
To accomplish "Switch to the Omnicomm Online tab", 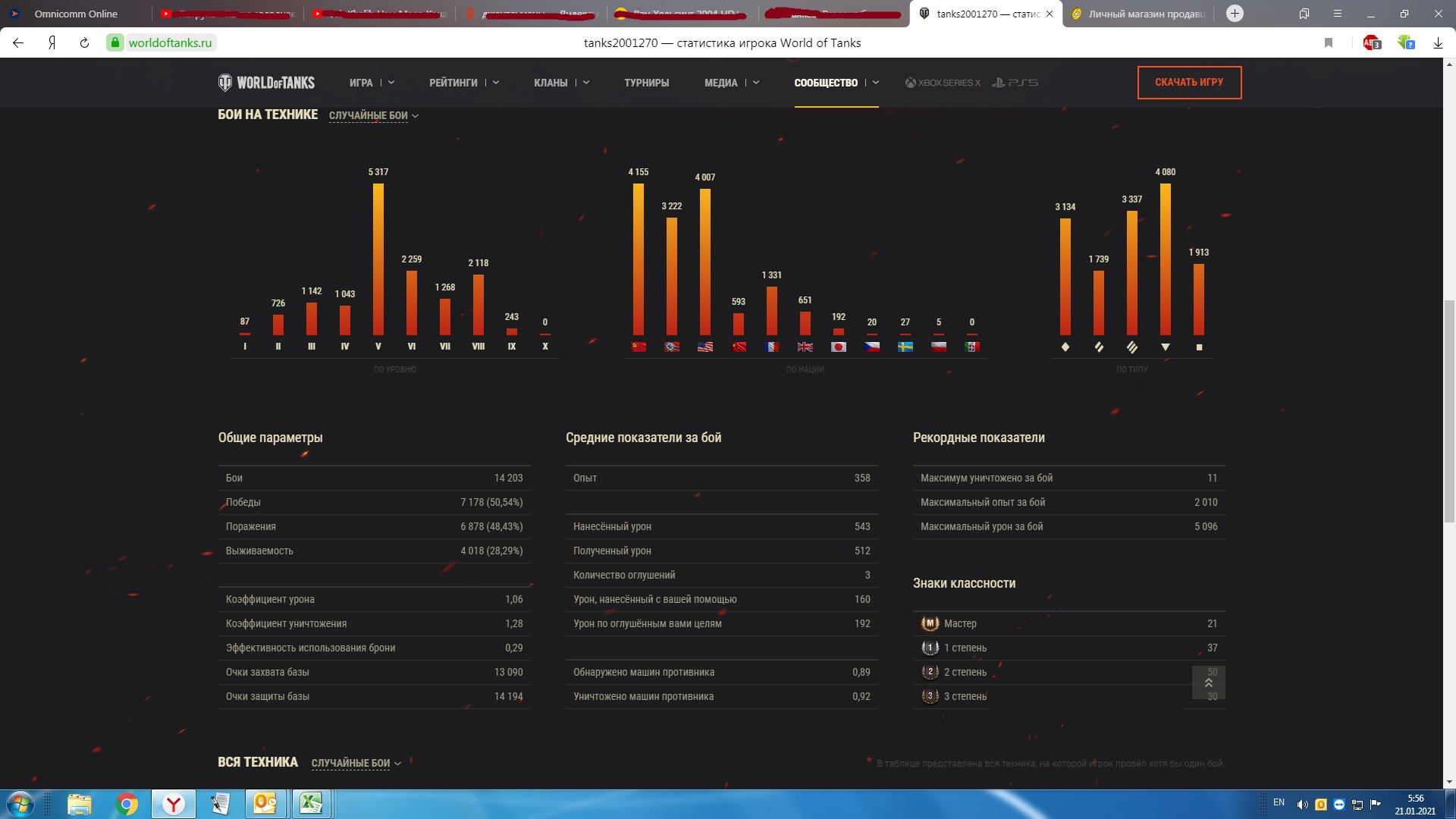I will click(76, 14).
